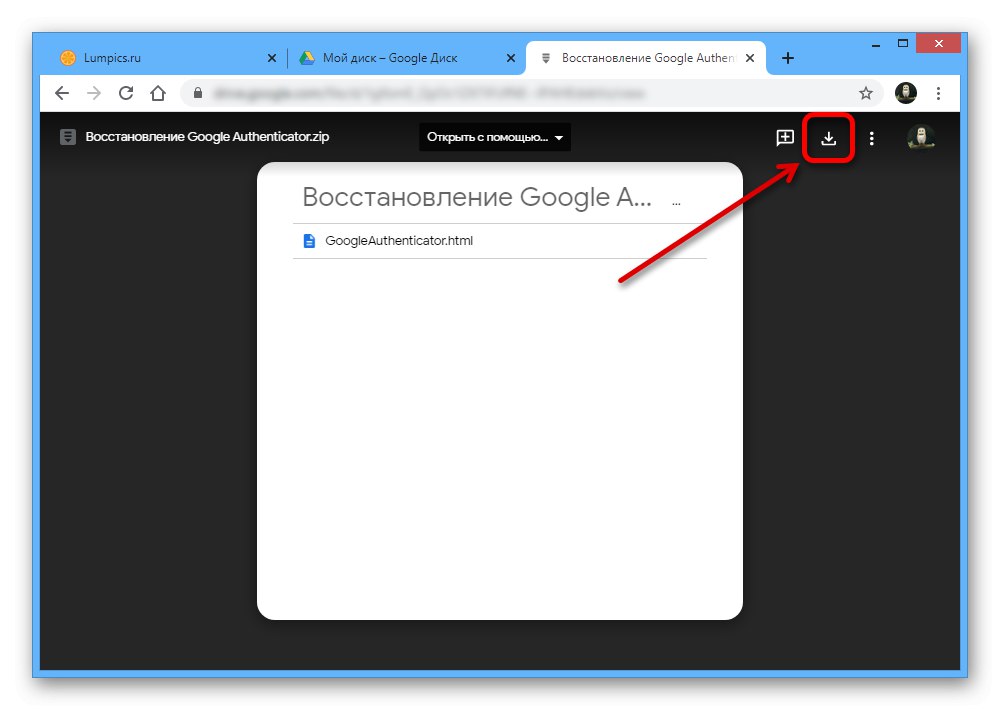The height and width of the screenshot is (710, 1000).
Task: Click the Google account avatar in the viewer
Action: [x=920, y=137]
